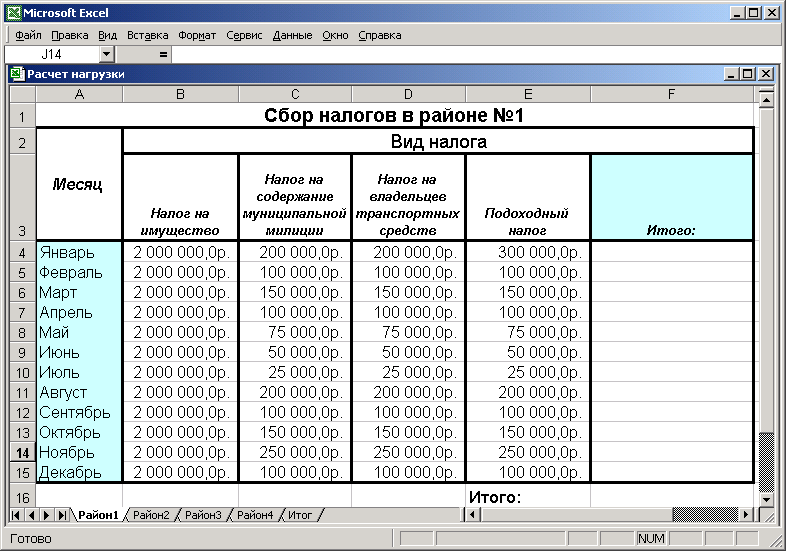This screenshot has height=551, width=786.
Task: Click the Налог на имущество header cell
Action: tap(180, 197)
